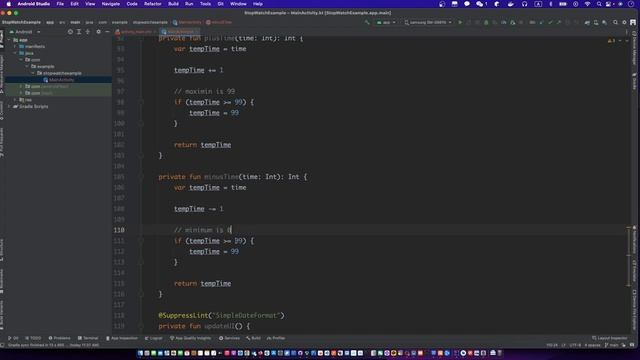The image size is (640, 360).
Task: Open the Help menu
Action: (x=258, y=4)
